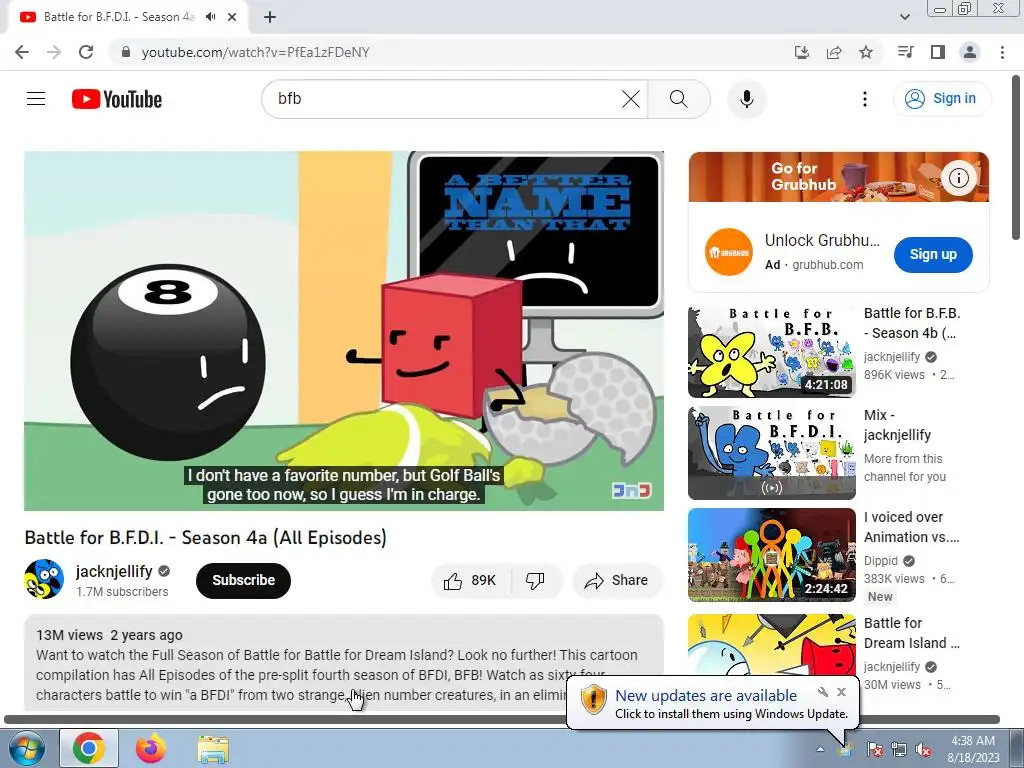Screen dimensions: 1024x768
Task: Open File Explorer from the taskbar
Action: [213, 748]
